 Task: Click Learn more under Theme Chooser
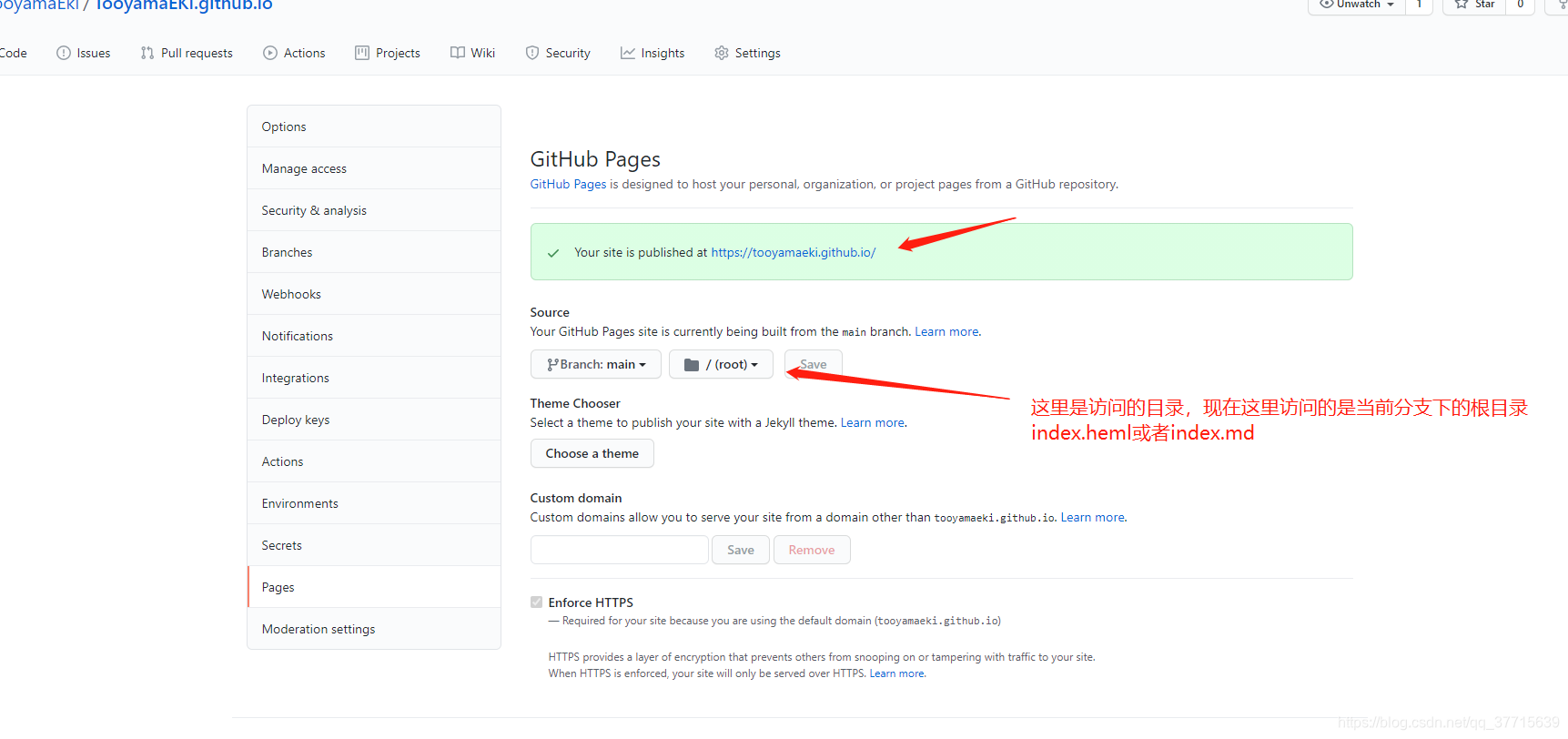point(873,422)
